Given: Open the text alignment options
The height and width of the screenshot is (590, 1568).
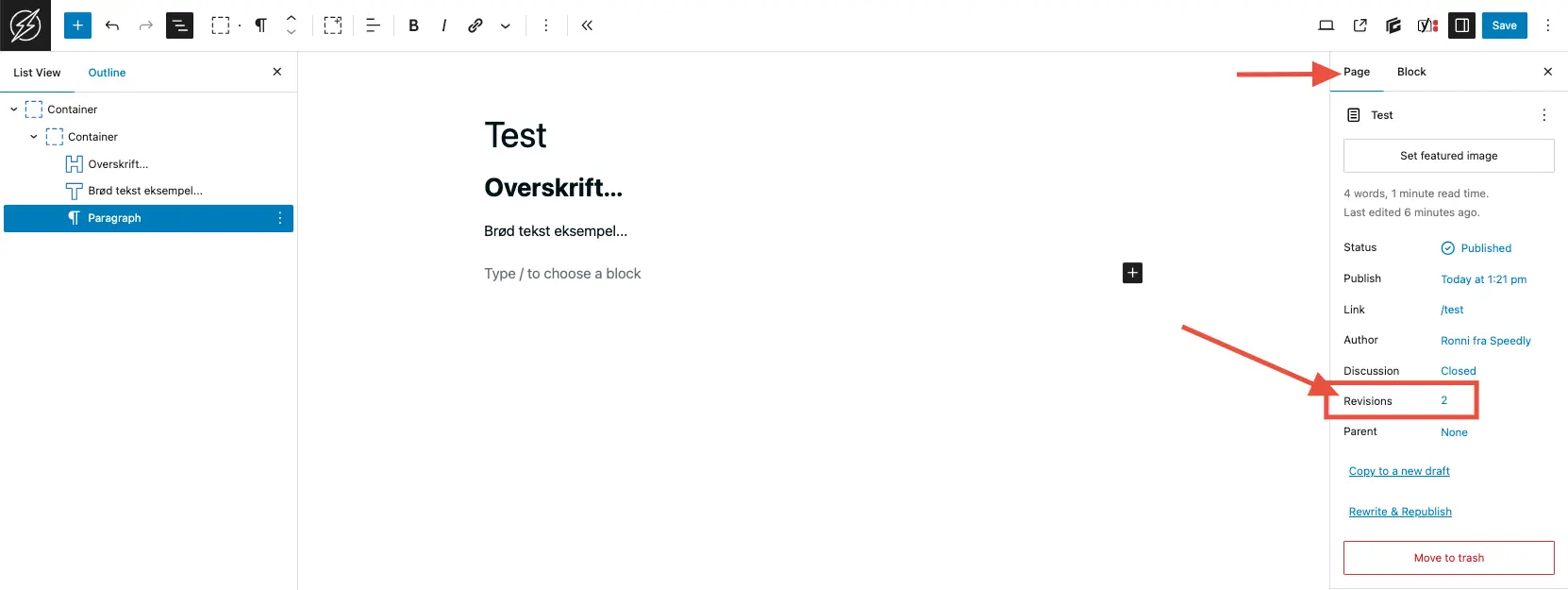Looking at the screenshot, I should pyautogui.click(x=373, y=25).
